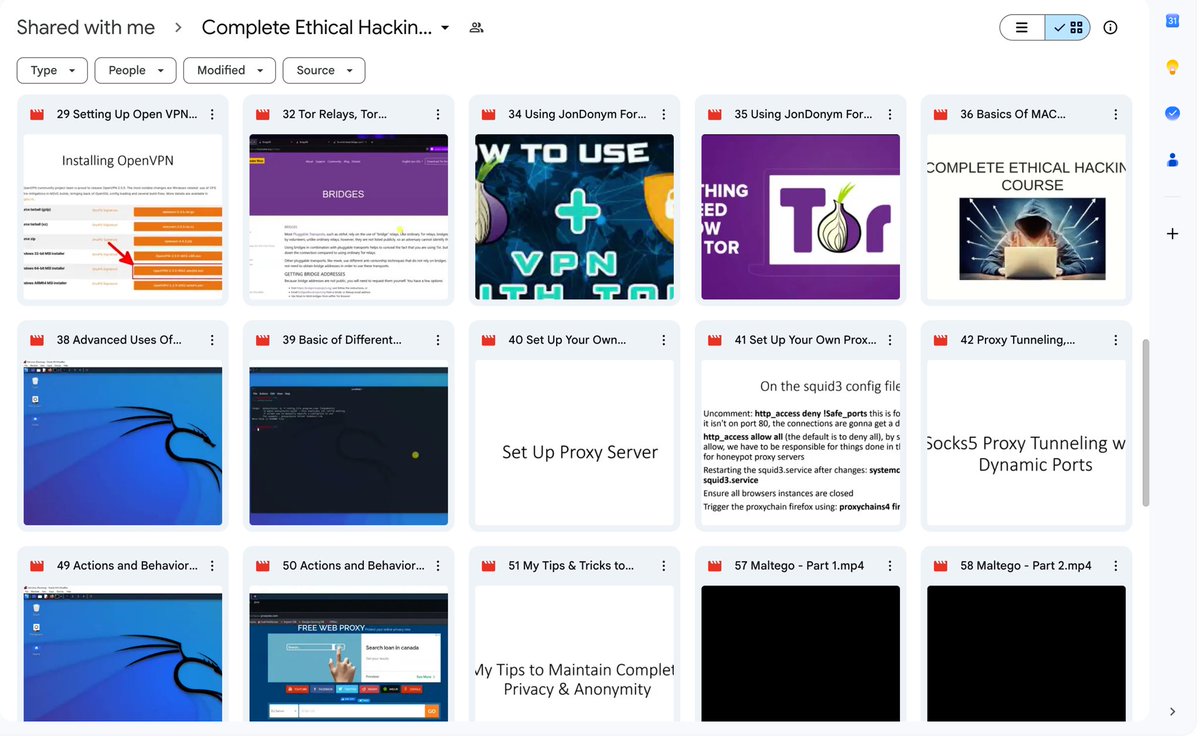The width and height of the screenshot is (1200, 739).
Task: Select file name "41 Set Up Your Own Prox..."
Action: coord(805,340)
